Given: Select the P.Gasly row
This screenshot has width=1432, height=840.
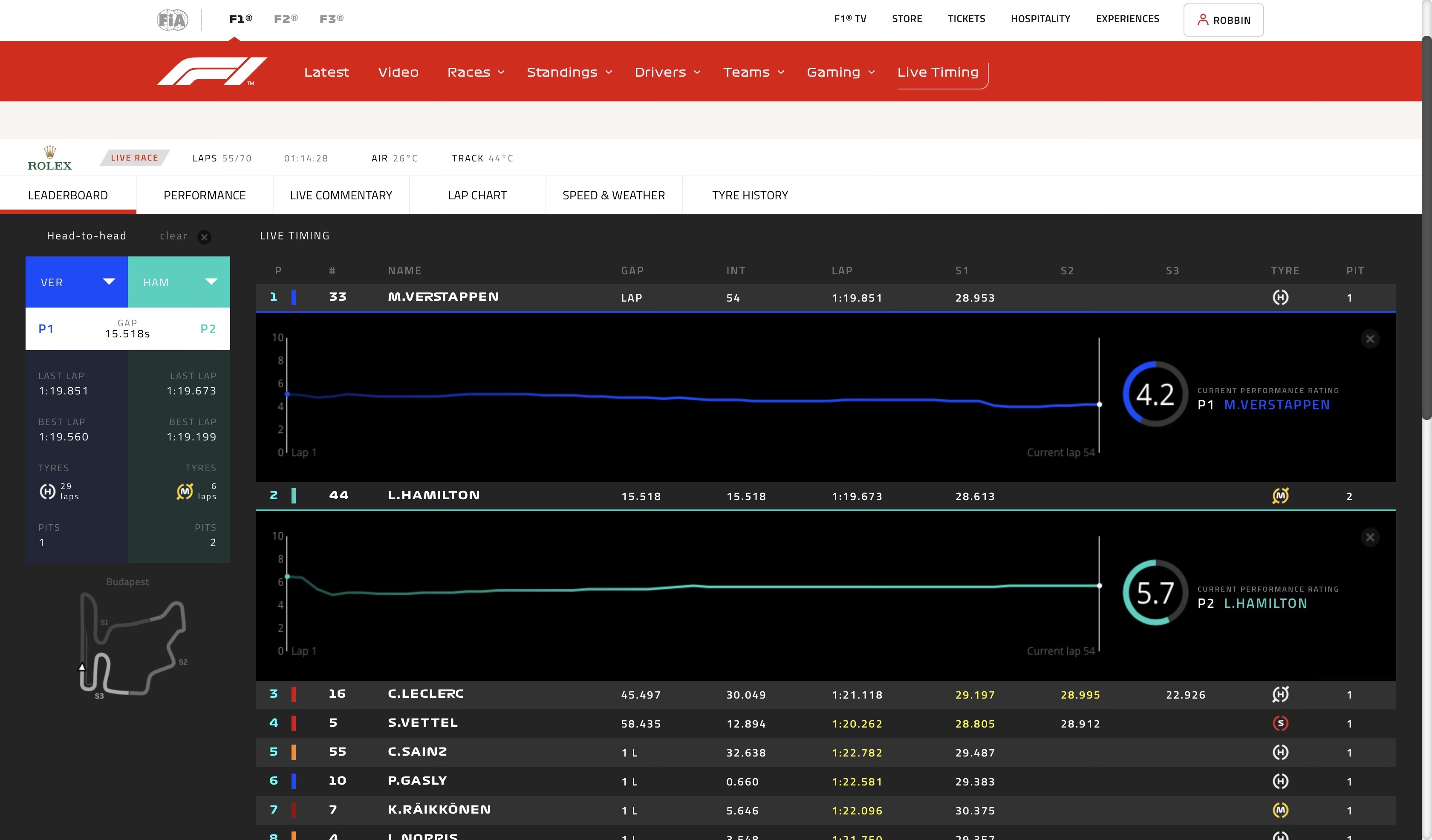Looking at the screenshot, I should (x=826, y=781).
